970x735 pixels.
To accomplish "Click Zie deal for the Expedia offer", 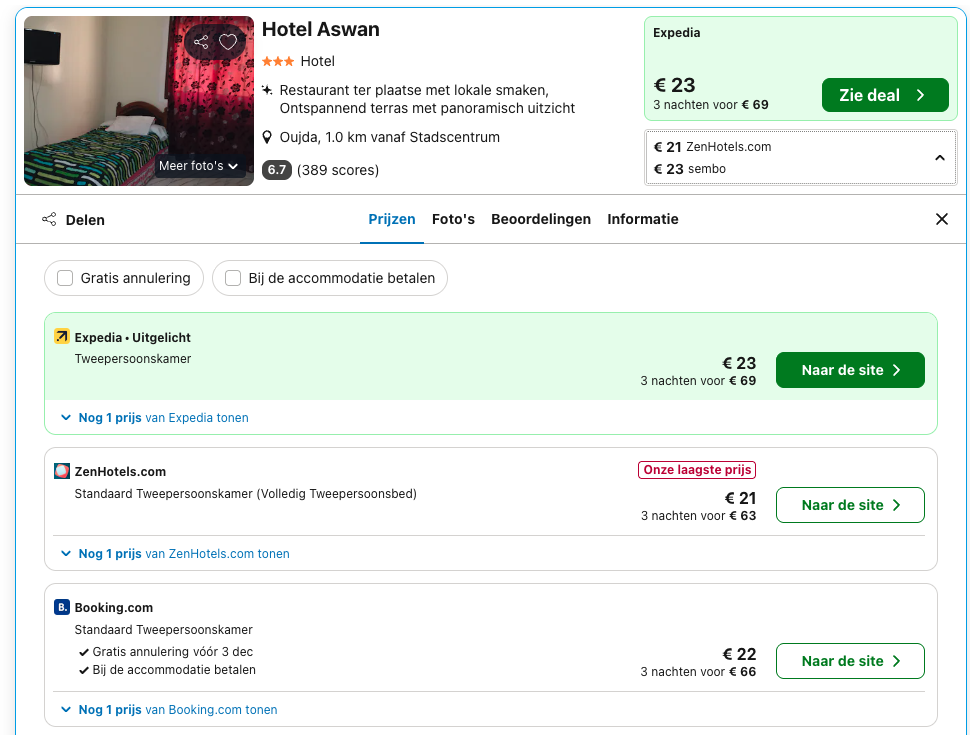I will pyautogui.click(x=885, y=94).
